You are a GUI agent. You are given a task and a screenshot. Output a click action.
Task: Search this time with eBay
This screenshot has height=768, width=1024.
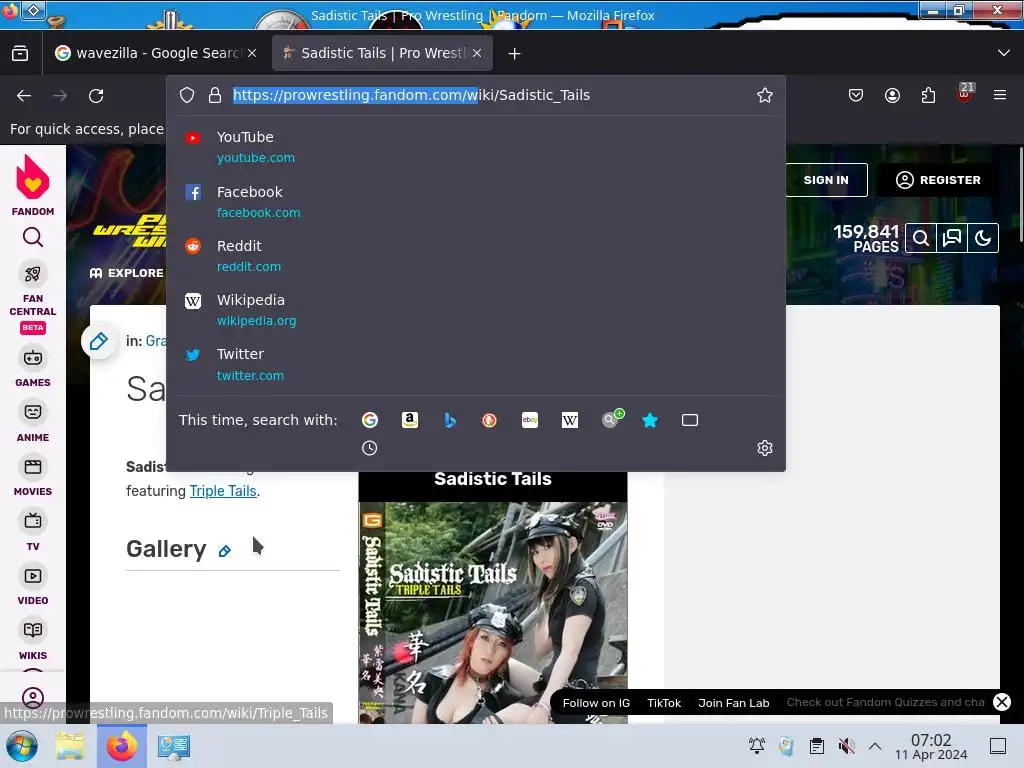[x=530, y=420]
